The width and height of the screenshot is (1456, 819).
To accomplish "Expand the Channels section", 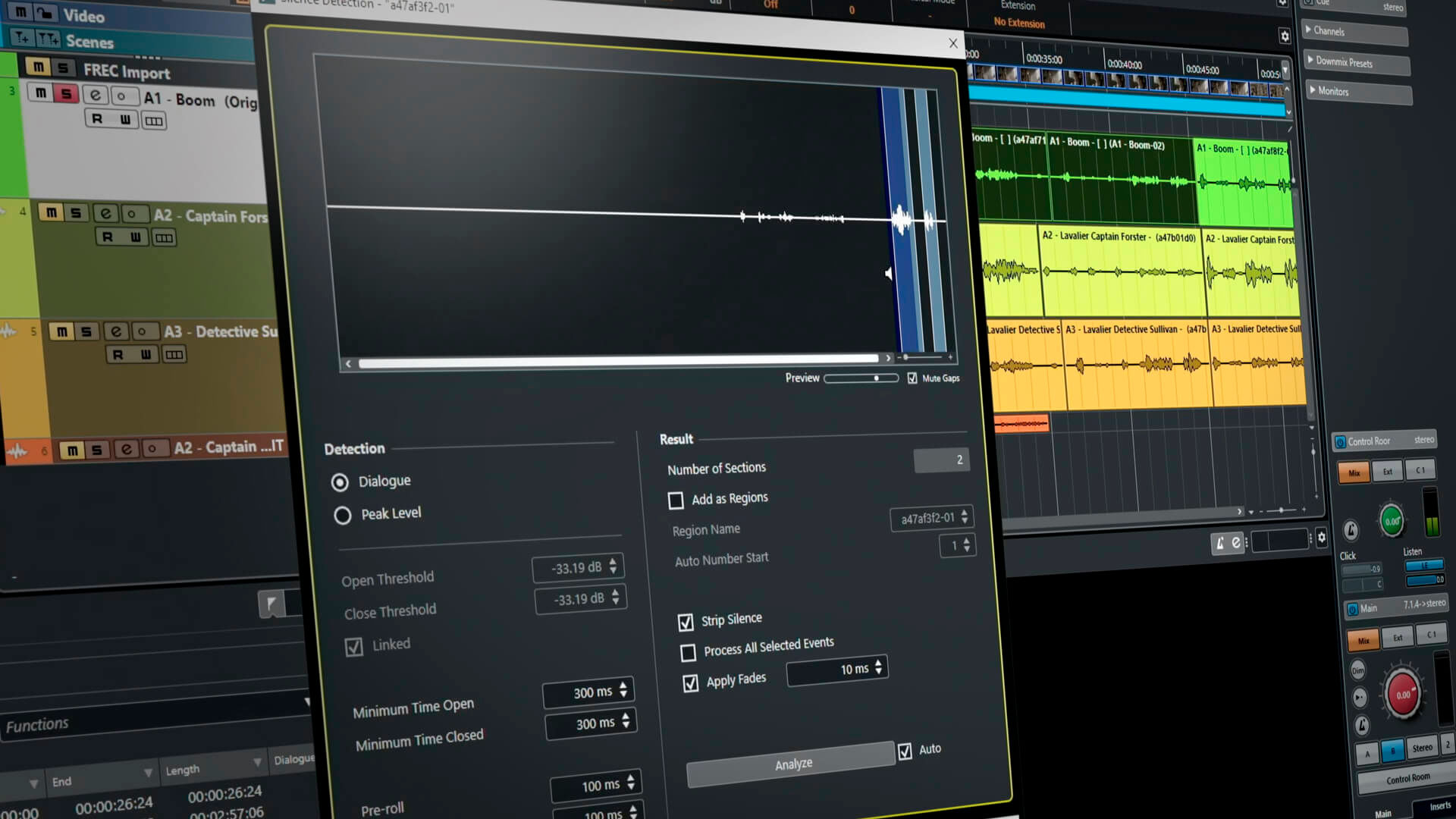I will click(x=1329, y=31).
